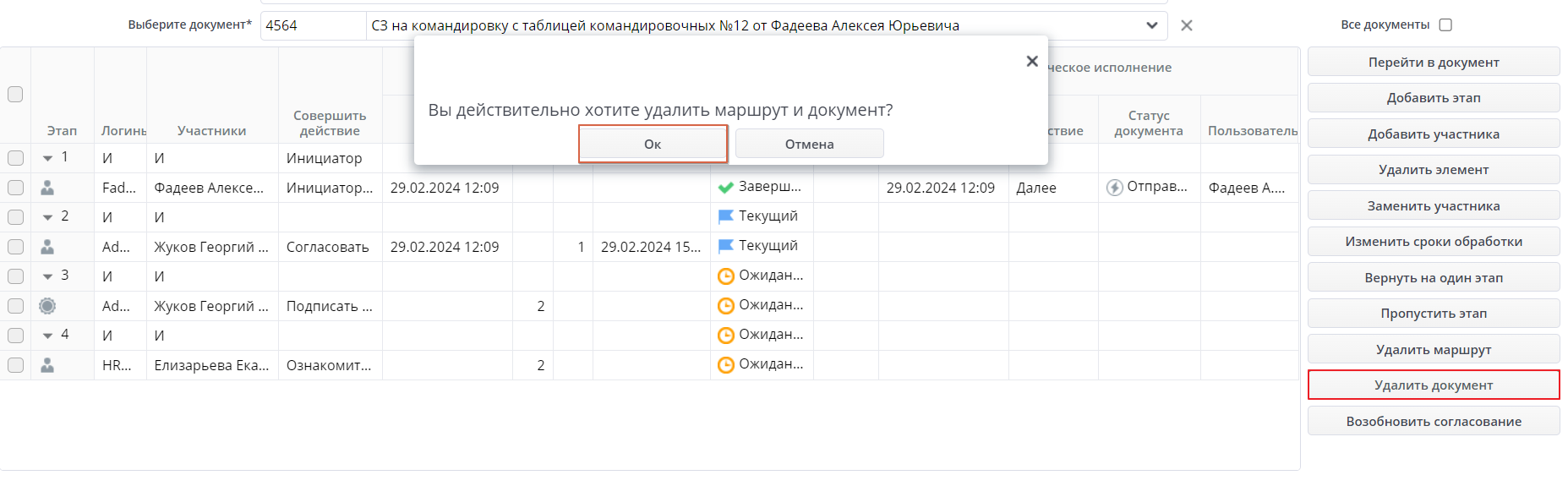Check the Жуков Согласовать row checkbox
Image resolution: width=1568 pixels, height=486 pixels.
[x=15, y=247]
